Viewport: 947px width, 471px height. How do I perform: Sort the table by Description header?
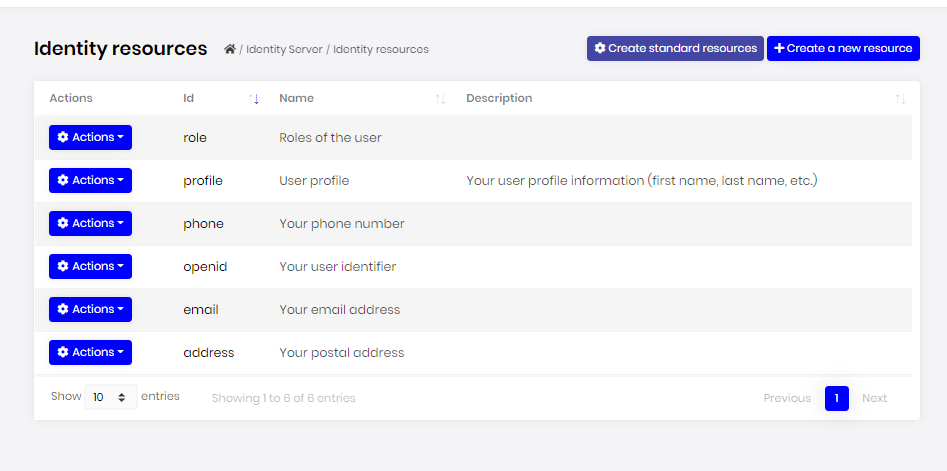click(499, 98)
